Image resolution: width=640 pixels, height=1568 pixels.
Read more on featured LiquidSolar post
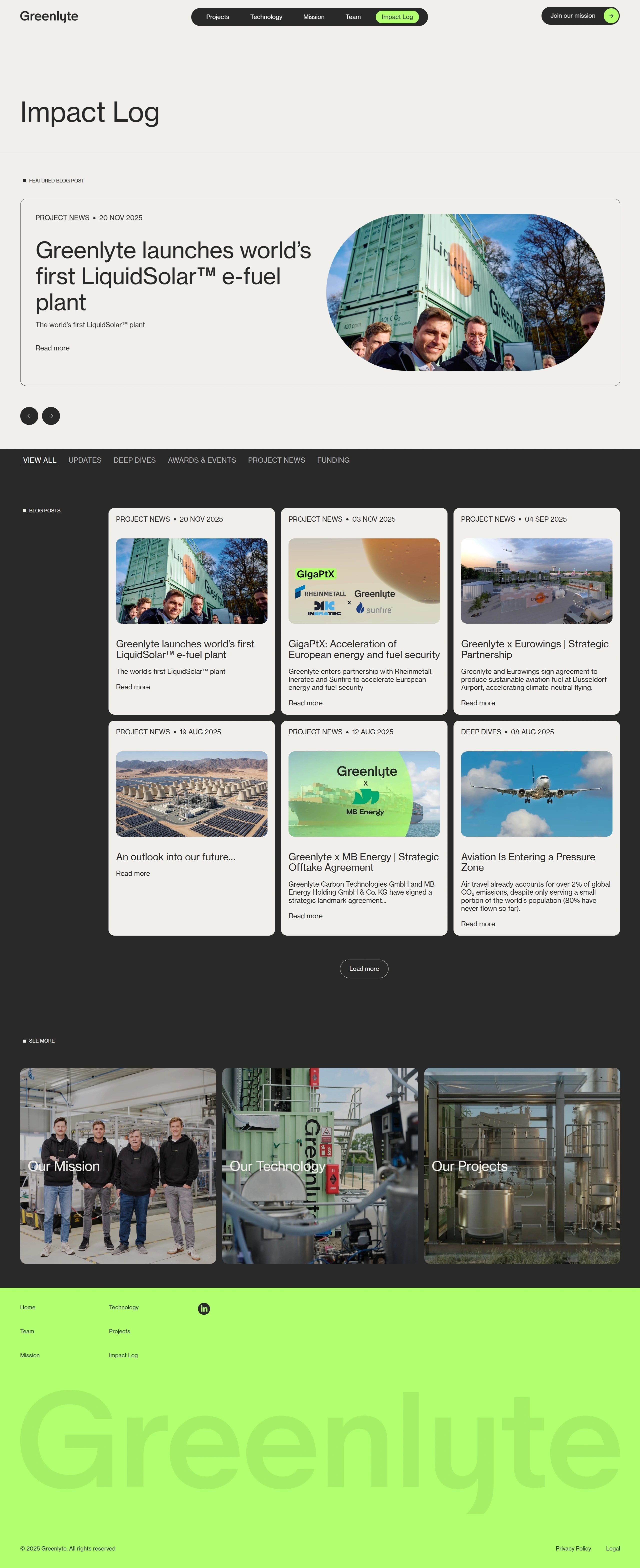(52, 348)
